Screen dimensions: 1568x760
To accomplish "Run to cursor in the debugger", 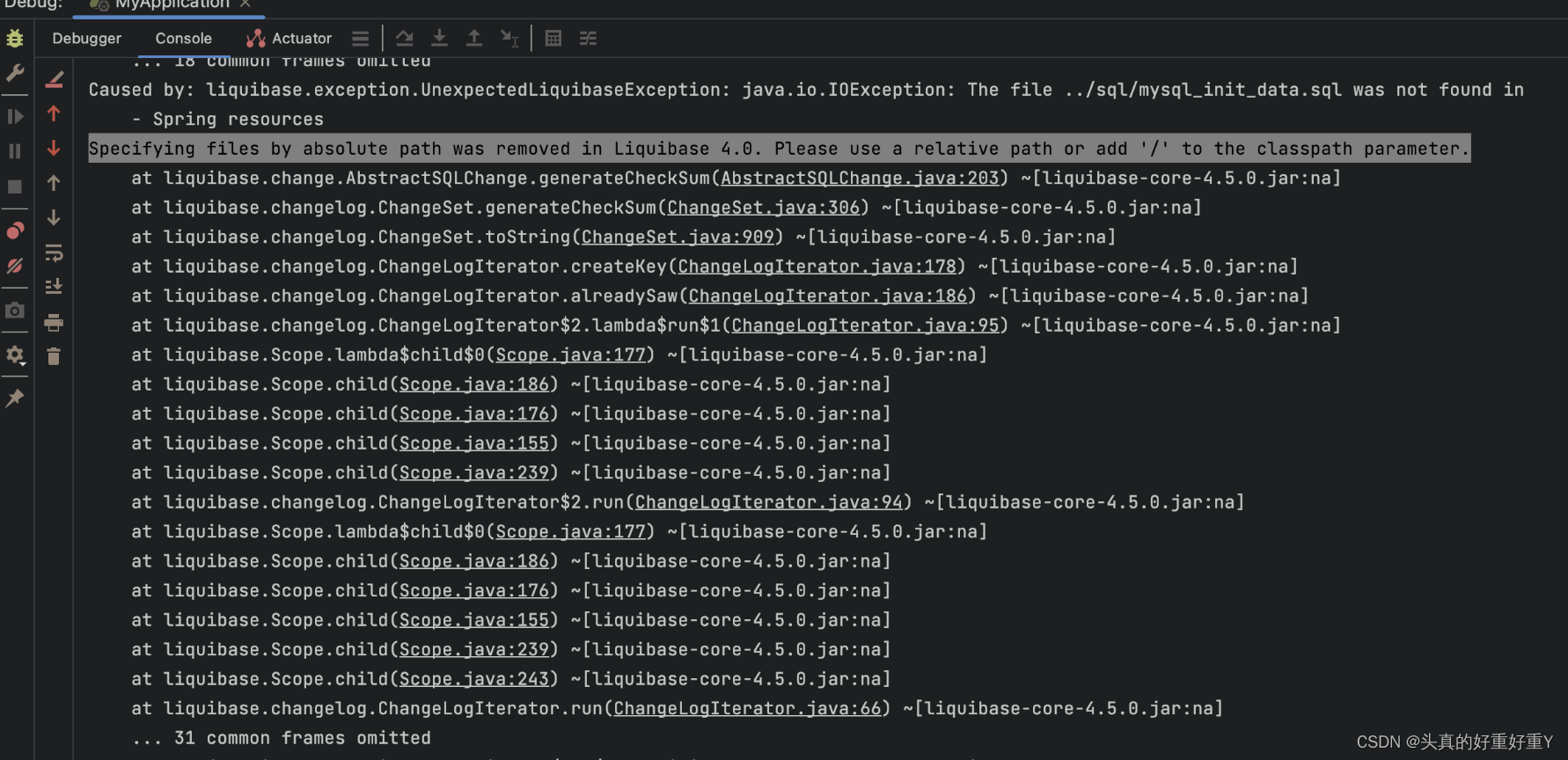I will [x=509, y=38].
